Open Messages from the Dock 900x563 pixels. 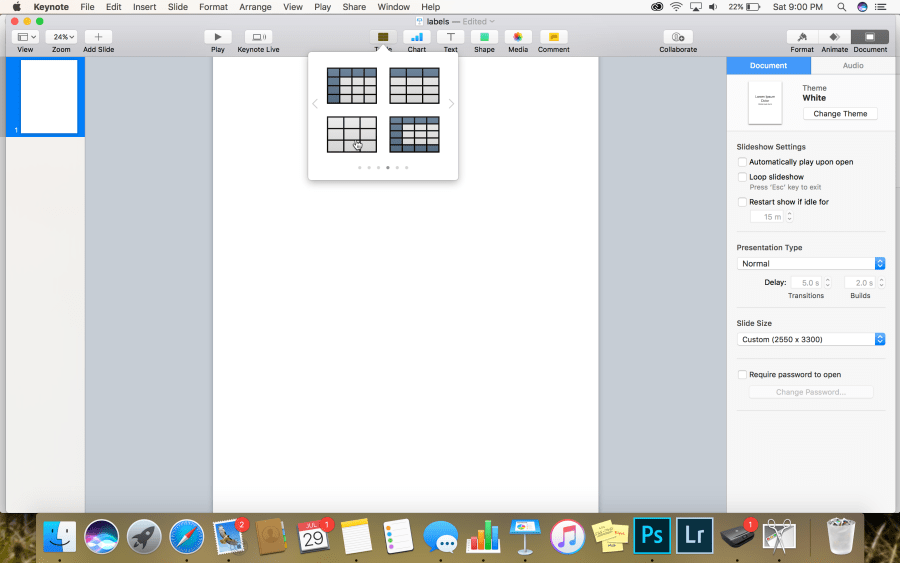pos(440,537)
